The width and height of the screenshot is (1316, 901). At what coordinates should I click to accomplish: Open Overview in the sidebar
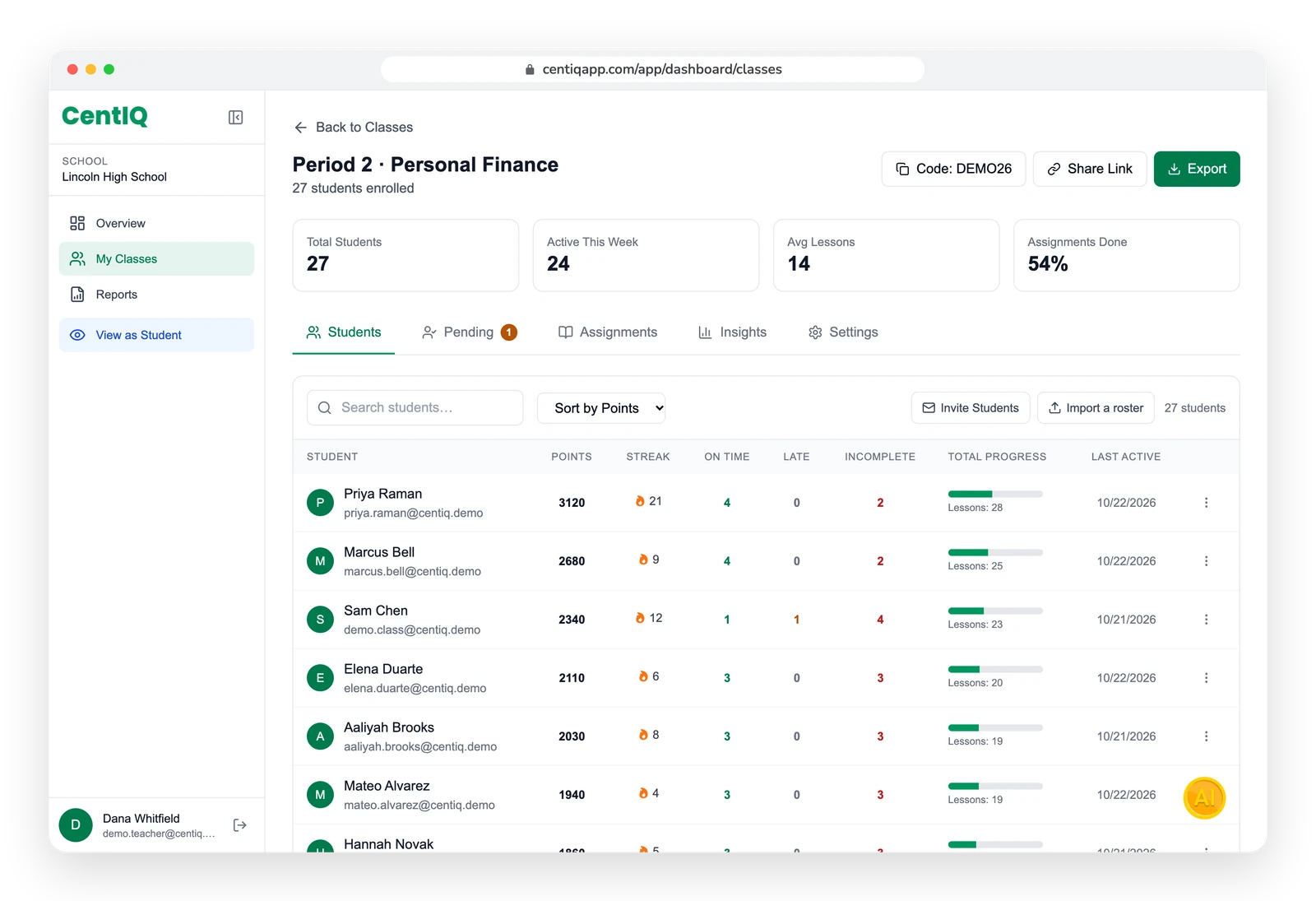point(156,223)
